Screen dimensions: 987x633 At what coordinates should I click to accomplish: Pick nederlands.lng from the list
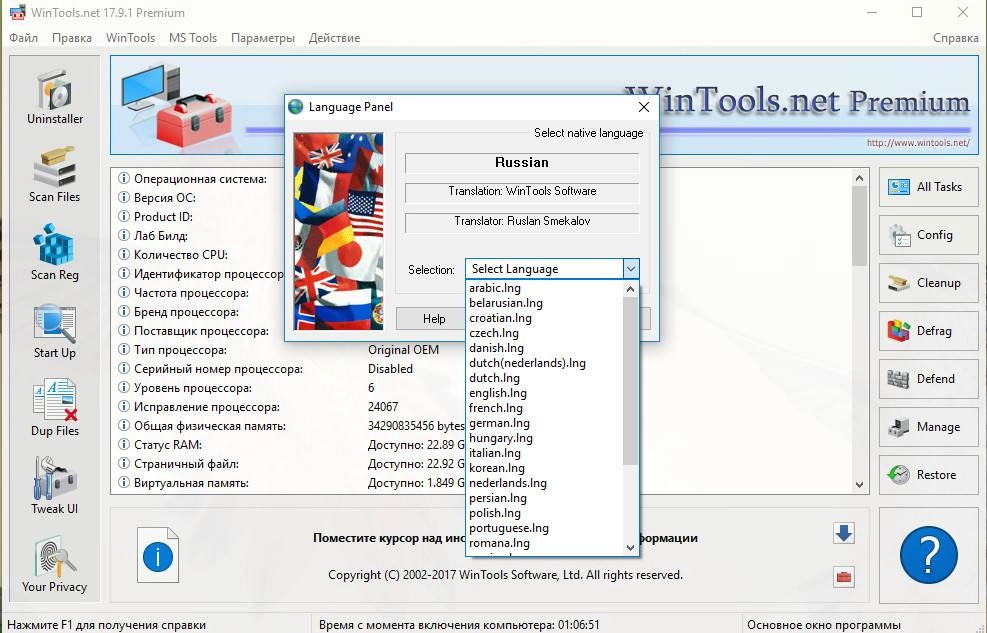click(544, 483)
